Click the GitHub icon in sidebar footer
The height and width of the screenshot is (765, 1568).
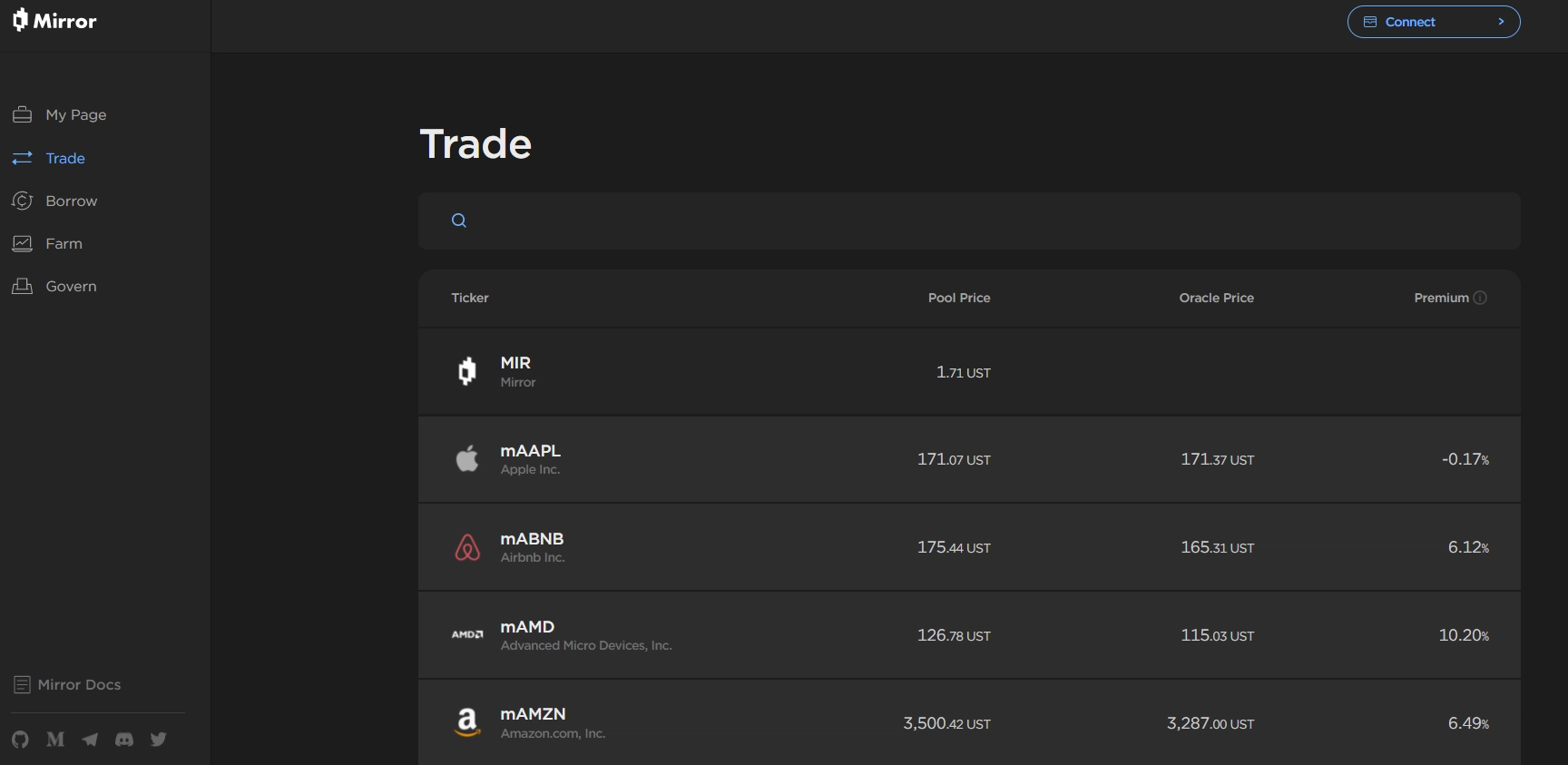click(20, 740)
